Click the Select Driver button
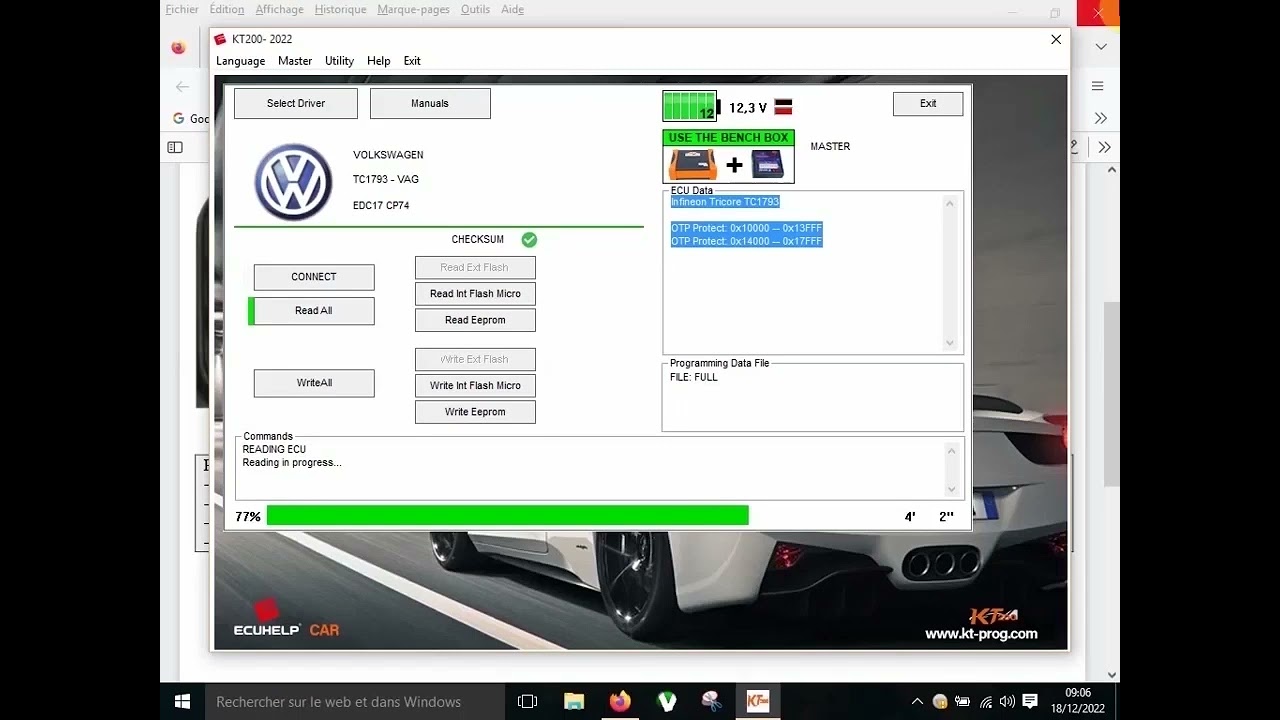The image size is (1280, 720). coord(295,103)
